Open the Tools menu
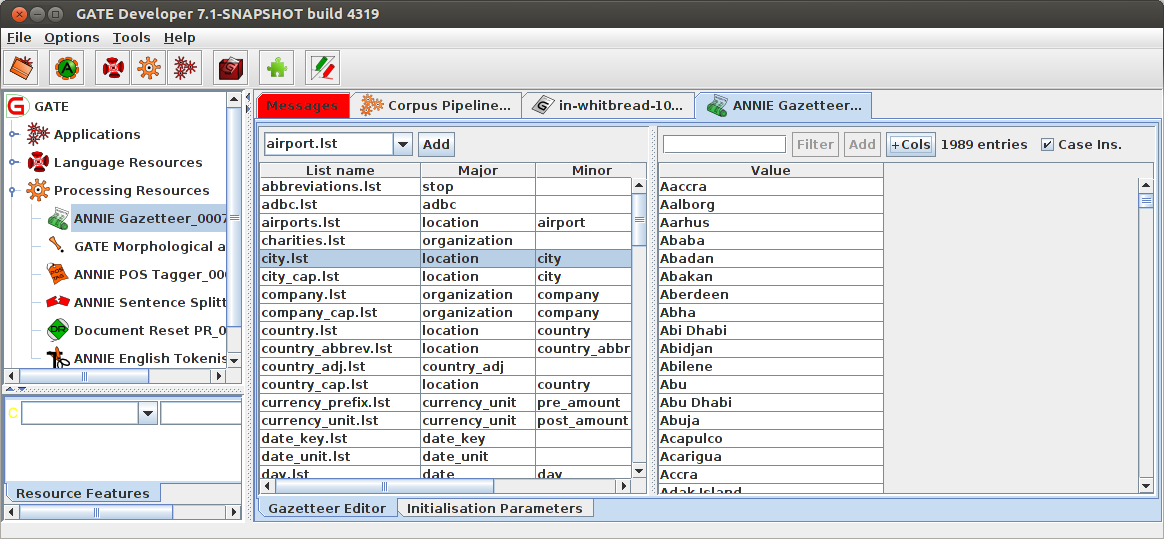Viewport: 1164px width, 539px height. pos(131,37)
